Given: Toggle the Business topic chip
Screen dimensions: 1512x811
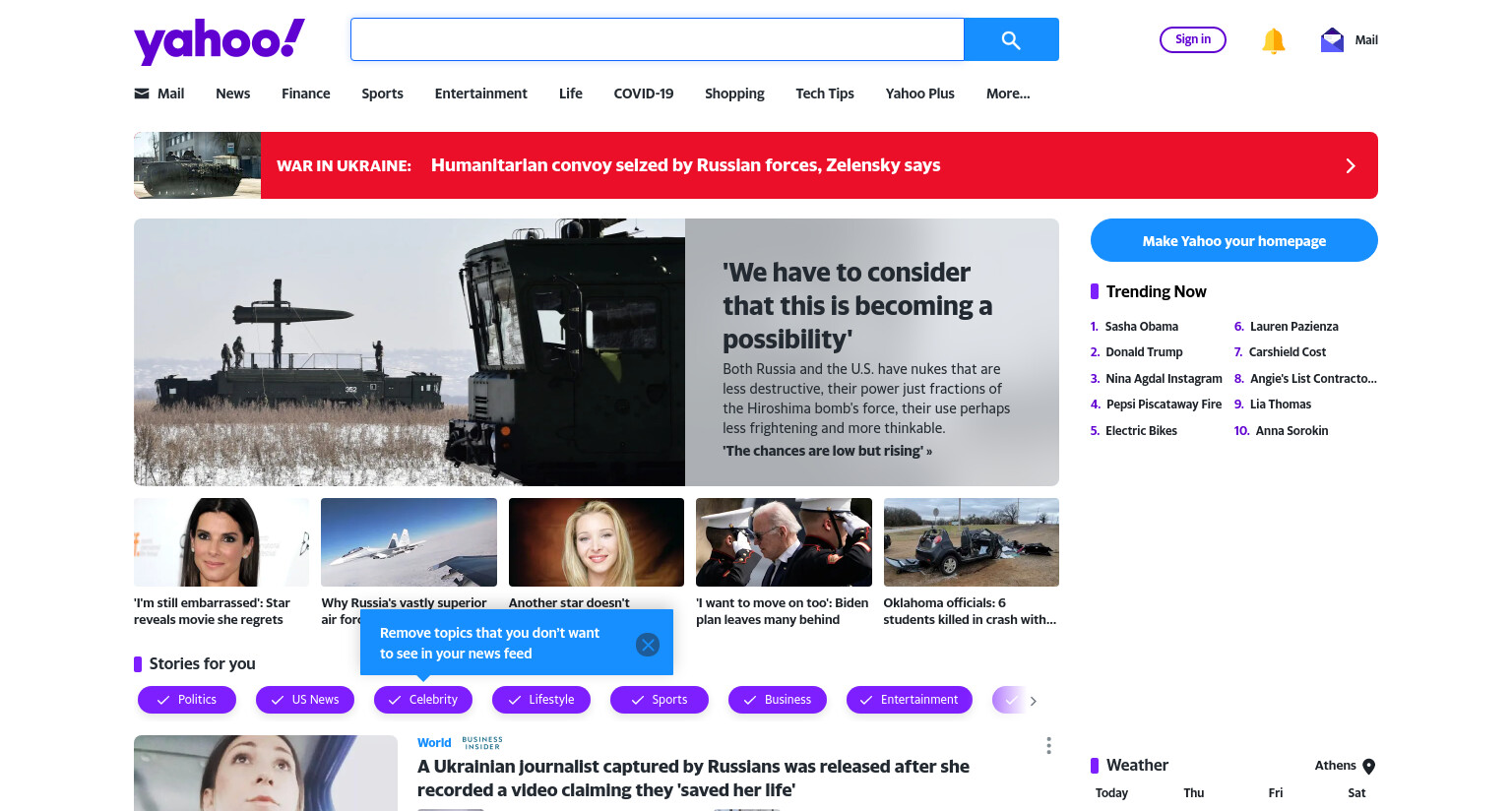Looking at the screenshot, I should click(778, 700).
